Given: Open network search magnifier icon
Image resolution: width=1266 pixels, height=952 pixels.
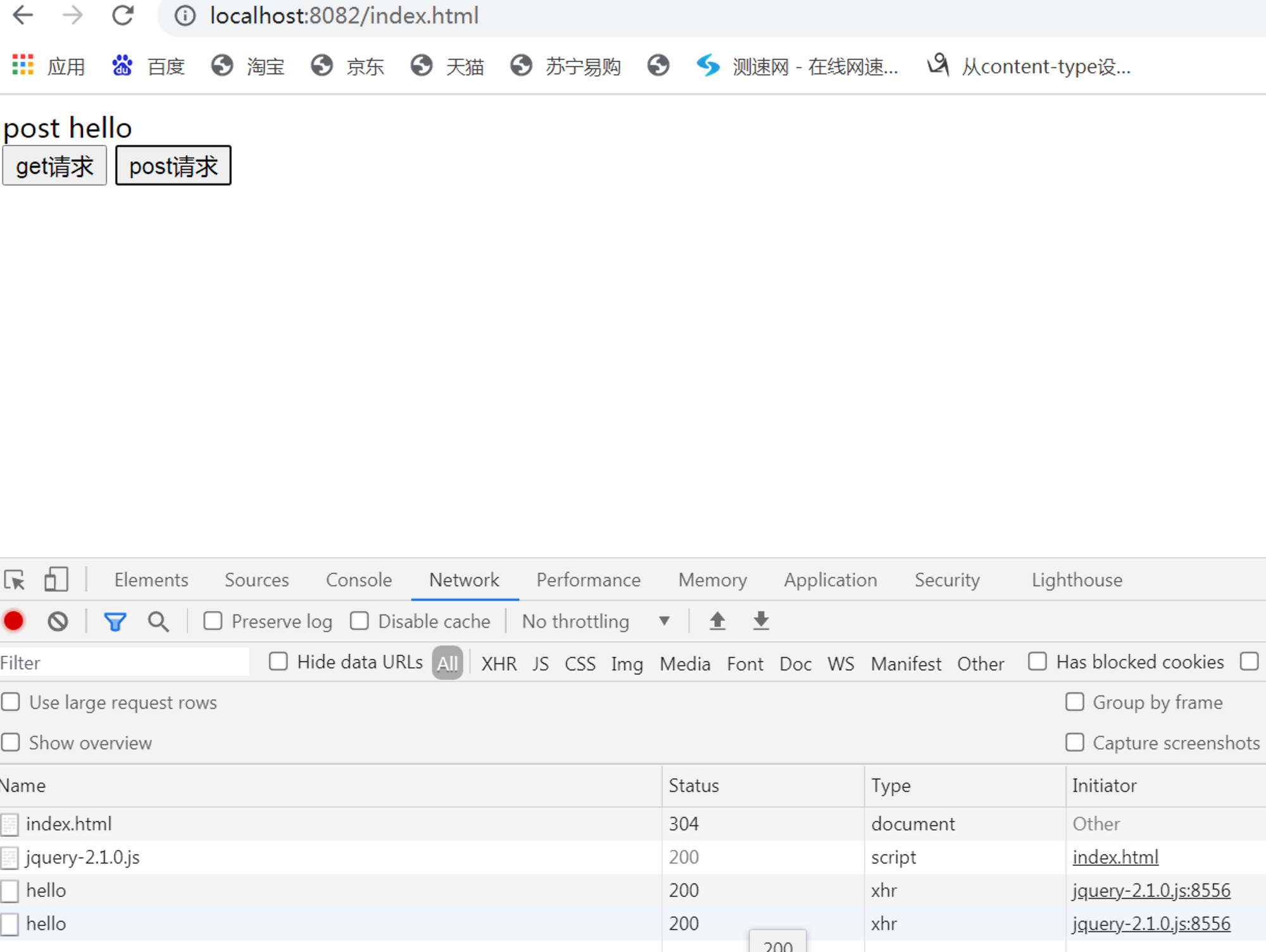Looking at the screenshot, I should (x=158, y=622).
